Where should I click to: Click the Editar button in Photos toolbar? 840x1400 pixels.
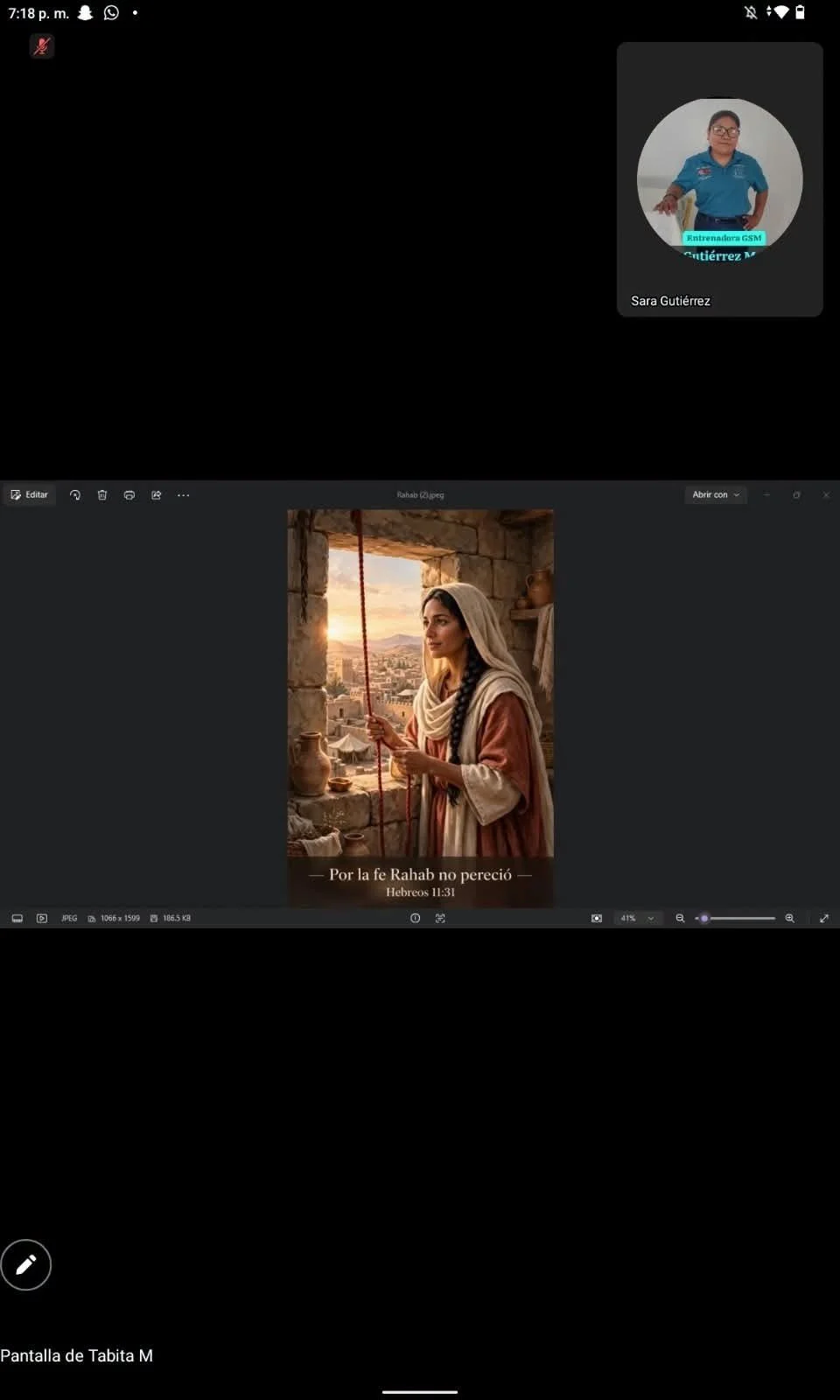[30, 495]
